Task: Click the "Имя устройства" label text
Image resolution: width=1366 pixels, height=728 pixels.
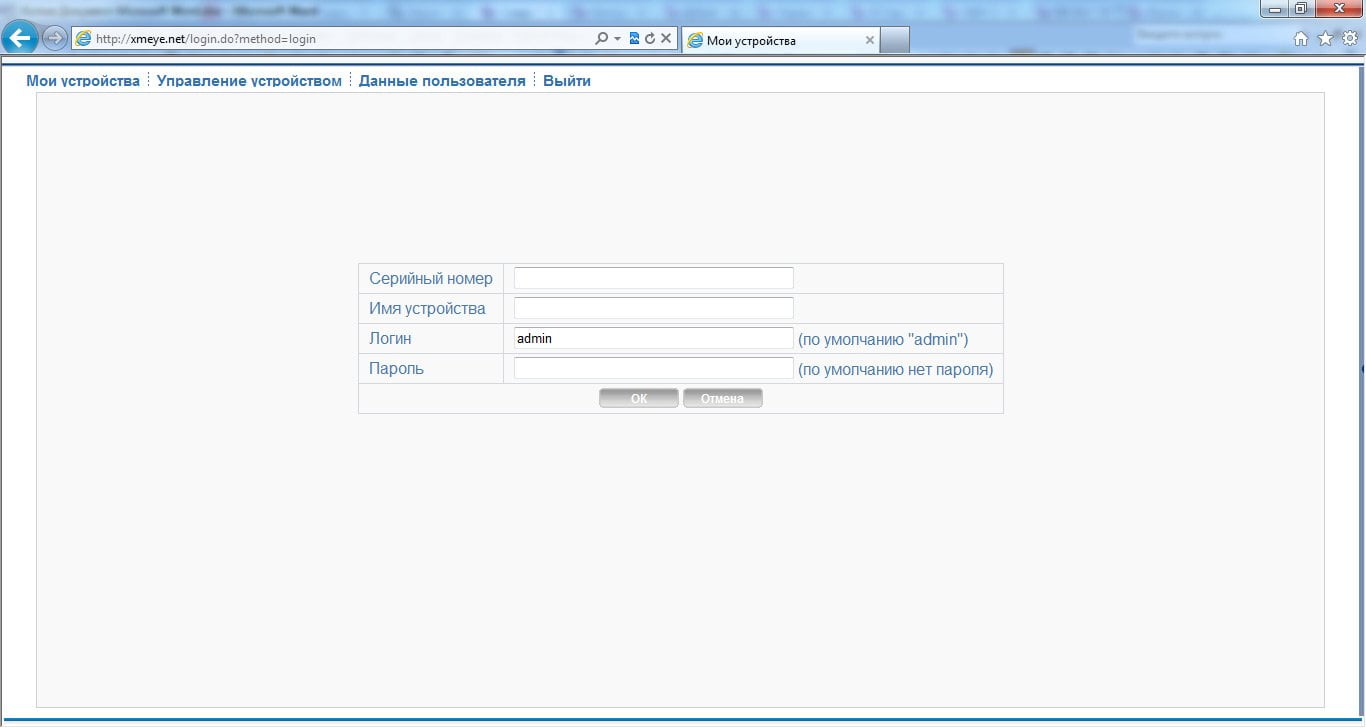Action: [427, 308]
